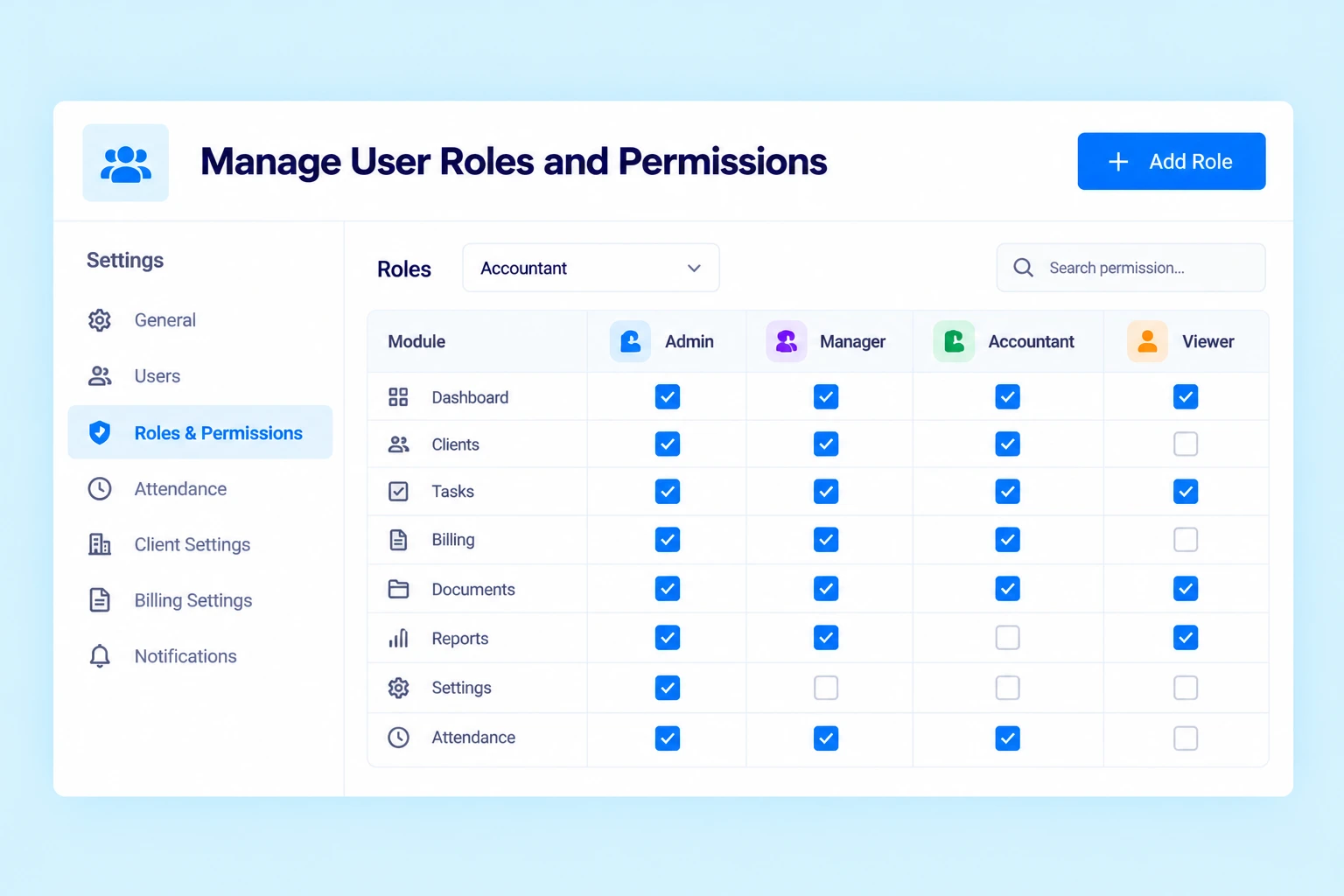The image size is (1344, 896).
Task: Select Roles & Permissions menu item
Action: 200,432
